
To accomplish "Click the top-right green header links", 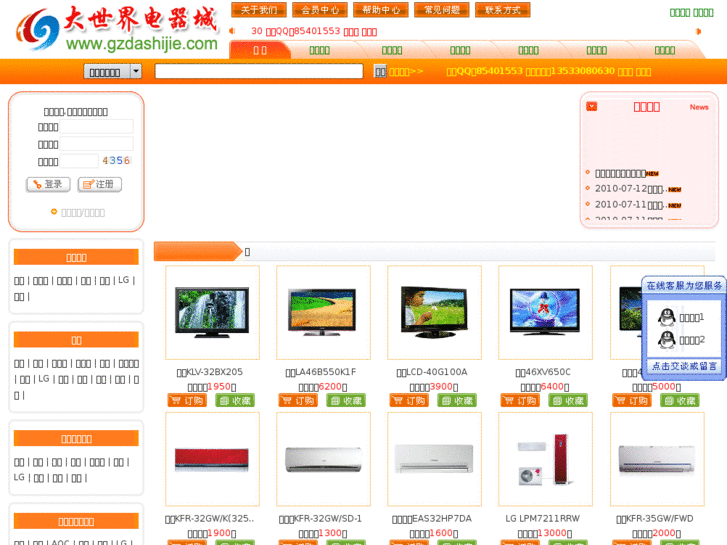I will coord(691,13).
